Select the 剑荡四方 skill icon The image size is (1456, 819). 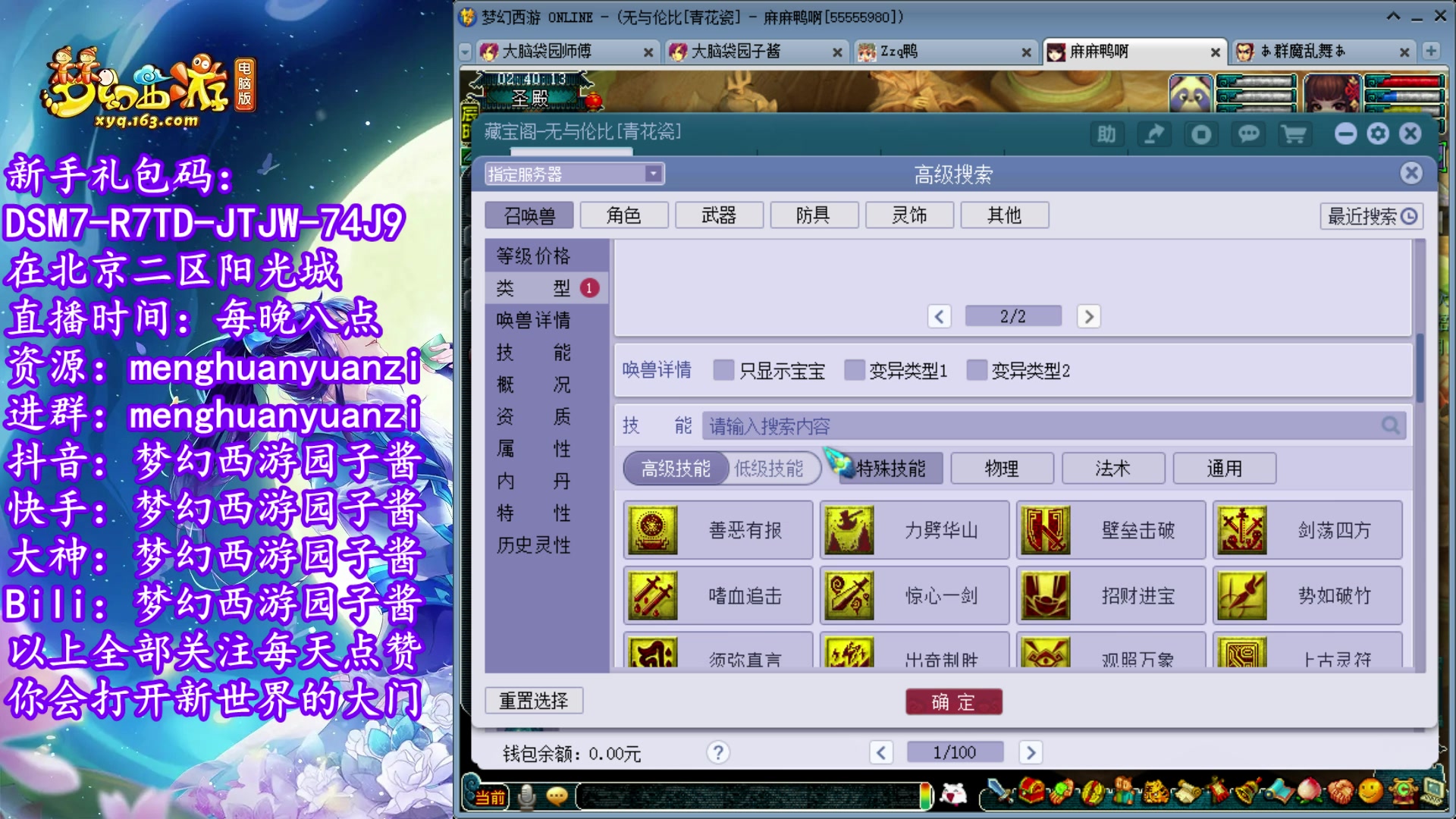click(x=1242, y=530)
